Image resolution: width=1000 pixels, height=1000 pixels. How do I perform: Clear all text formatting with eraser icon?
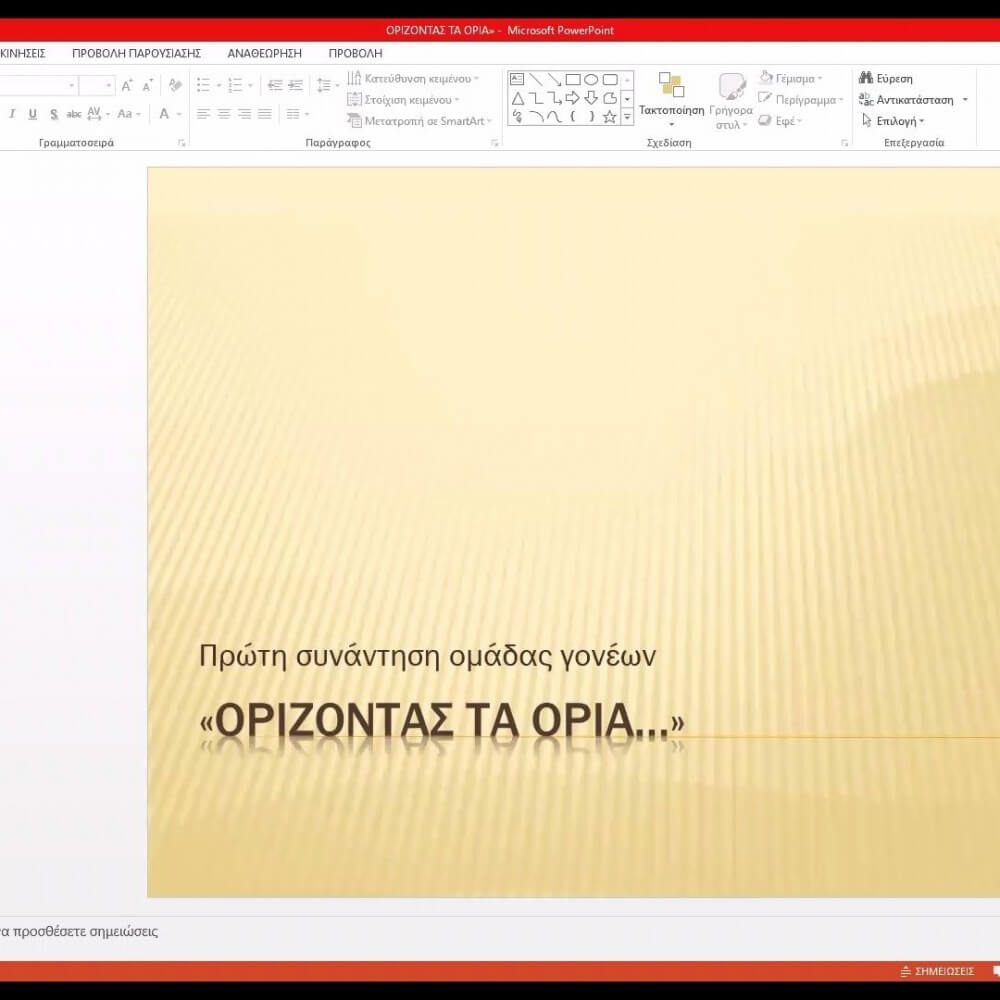coord(175,86)
